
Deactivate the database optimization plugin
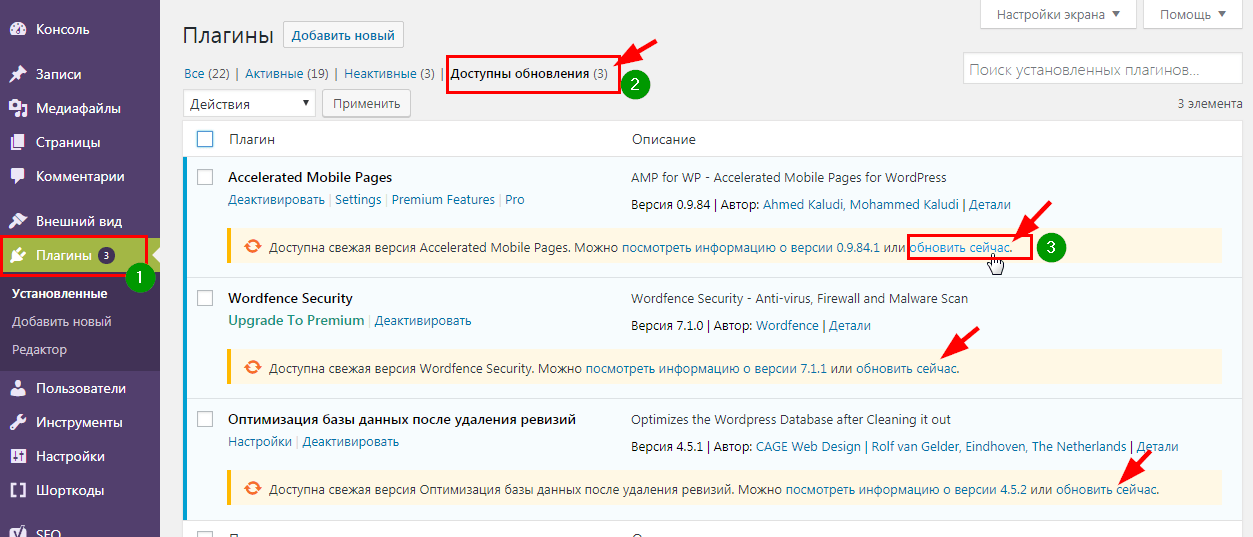click(x=351, y=442)
